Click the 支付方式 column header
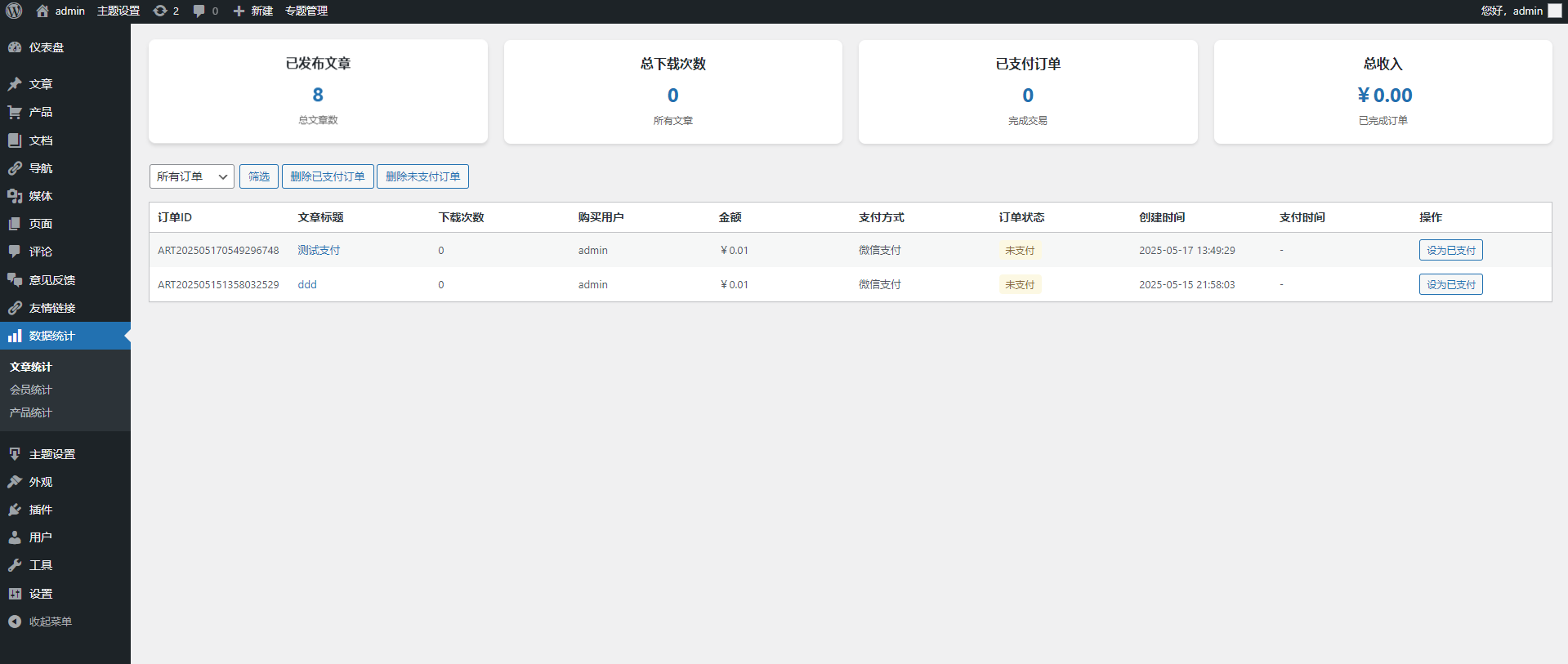Viewport: 1568px width, 664px height. tap(882, 217)
